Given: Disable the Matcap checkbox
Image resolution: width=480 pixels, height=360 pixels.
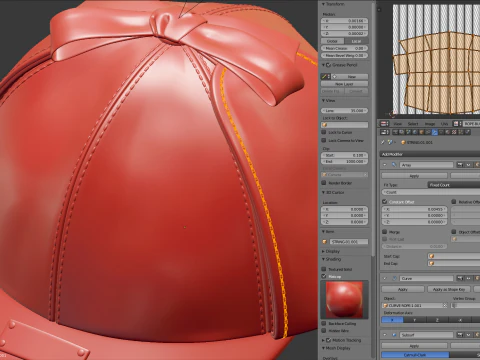Looking at the screenshot, I should pos(324,276).
